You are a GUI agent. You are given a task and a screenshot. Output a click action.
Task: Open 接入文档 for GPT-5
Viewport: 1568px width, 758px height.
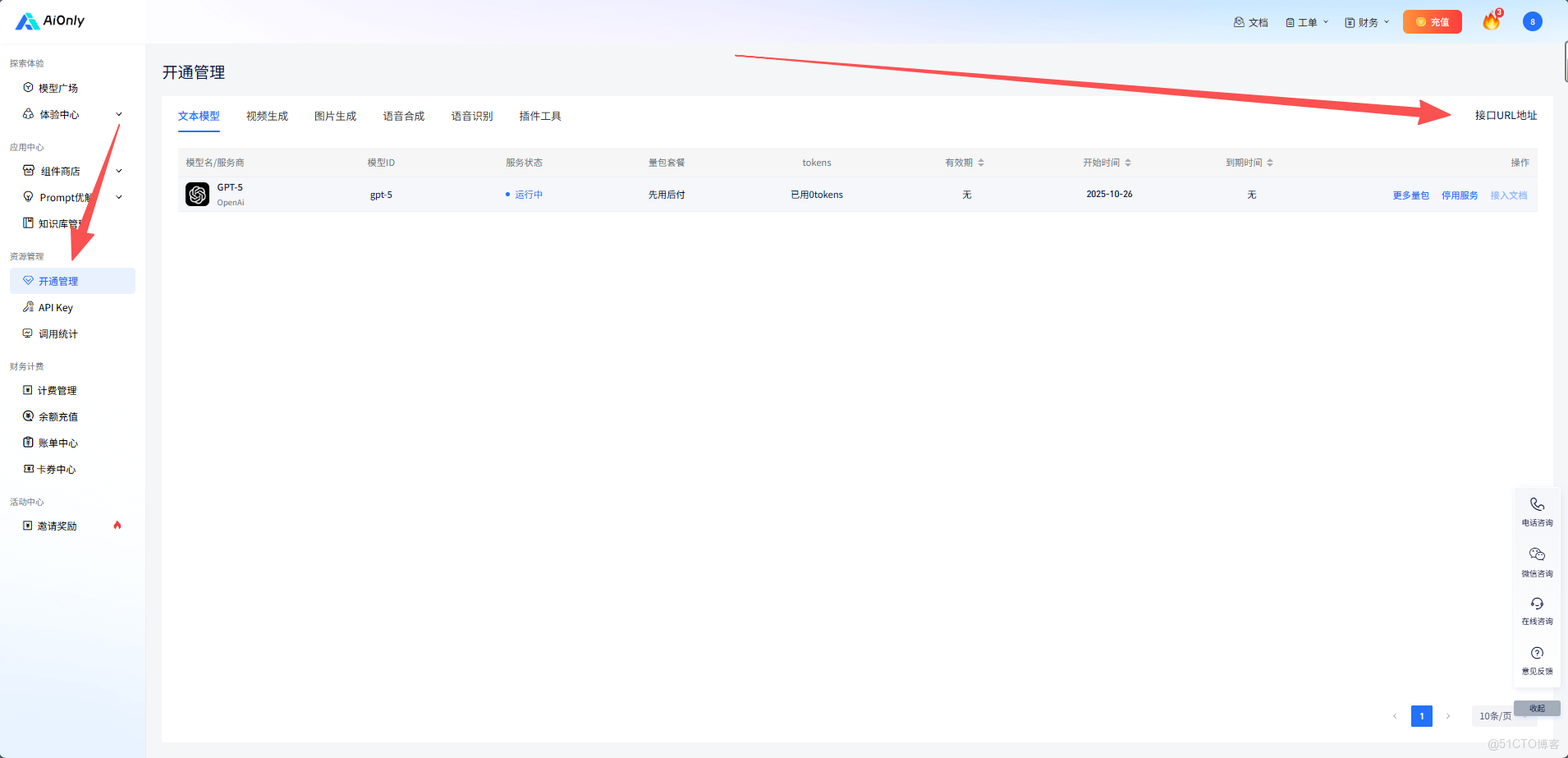click(x=1509, y=195)
